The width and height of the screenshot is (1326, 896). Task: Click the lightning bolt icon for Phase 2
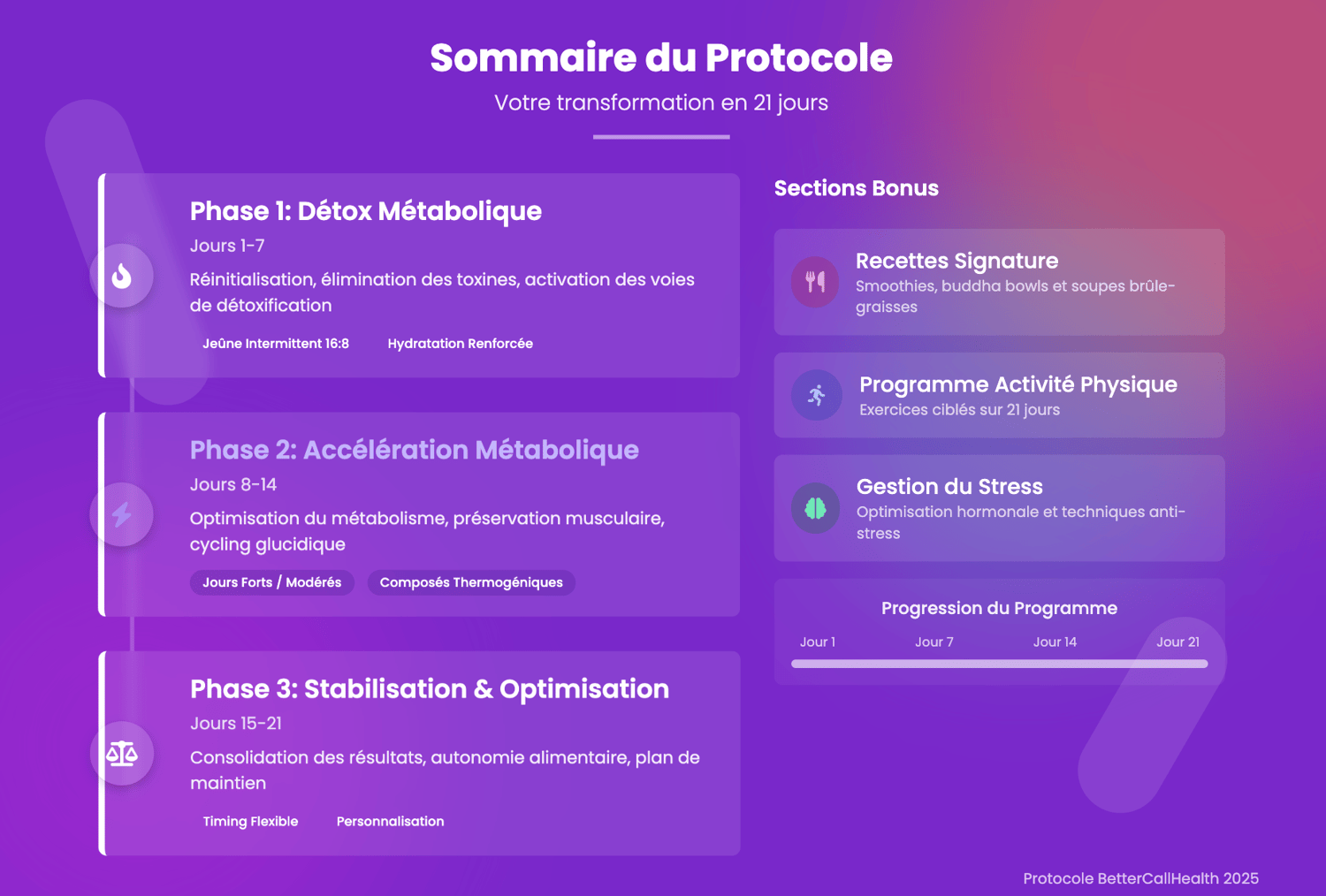coord(122,514)
